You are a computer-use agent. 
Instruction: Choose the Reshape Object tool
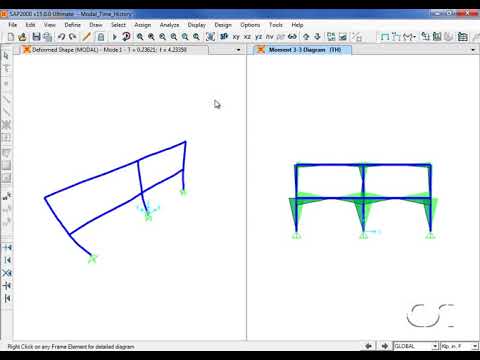pos(6,69)
